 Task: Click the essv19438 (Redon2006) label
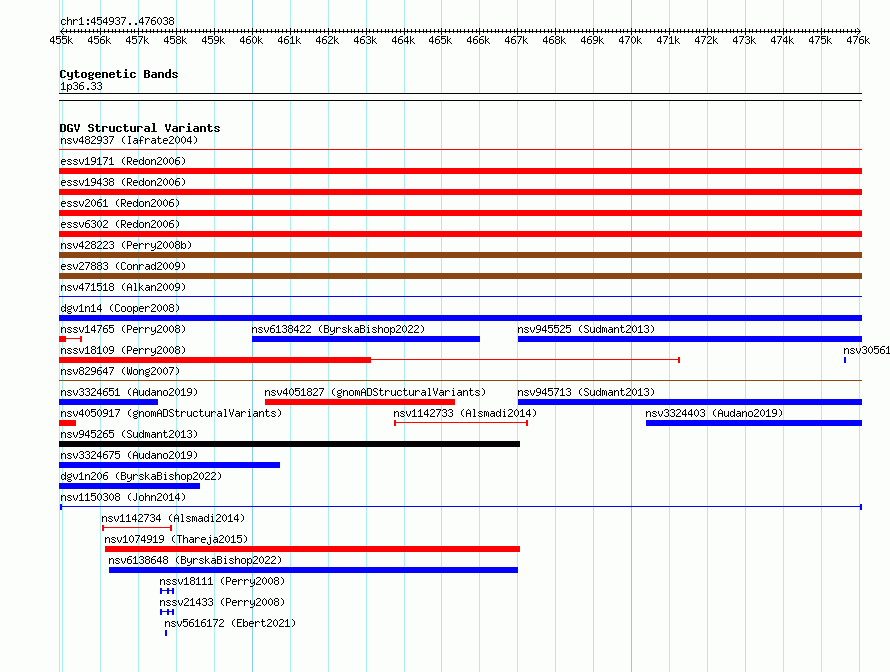pyautogui.click(x=123, y=182)
